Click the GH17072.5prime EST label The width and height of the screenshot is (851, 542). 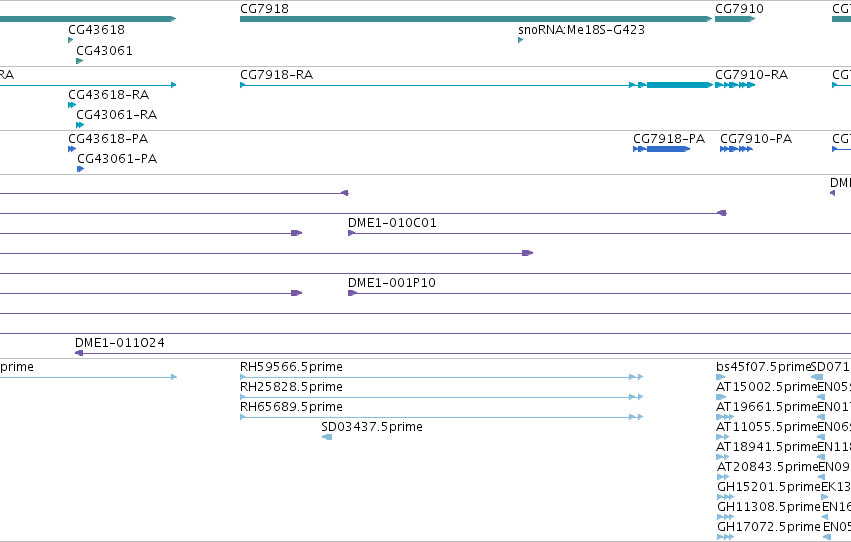(769, 527)
